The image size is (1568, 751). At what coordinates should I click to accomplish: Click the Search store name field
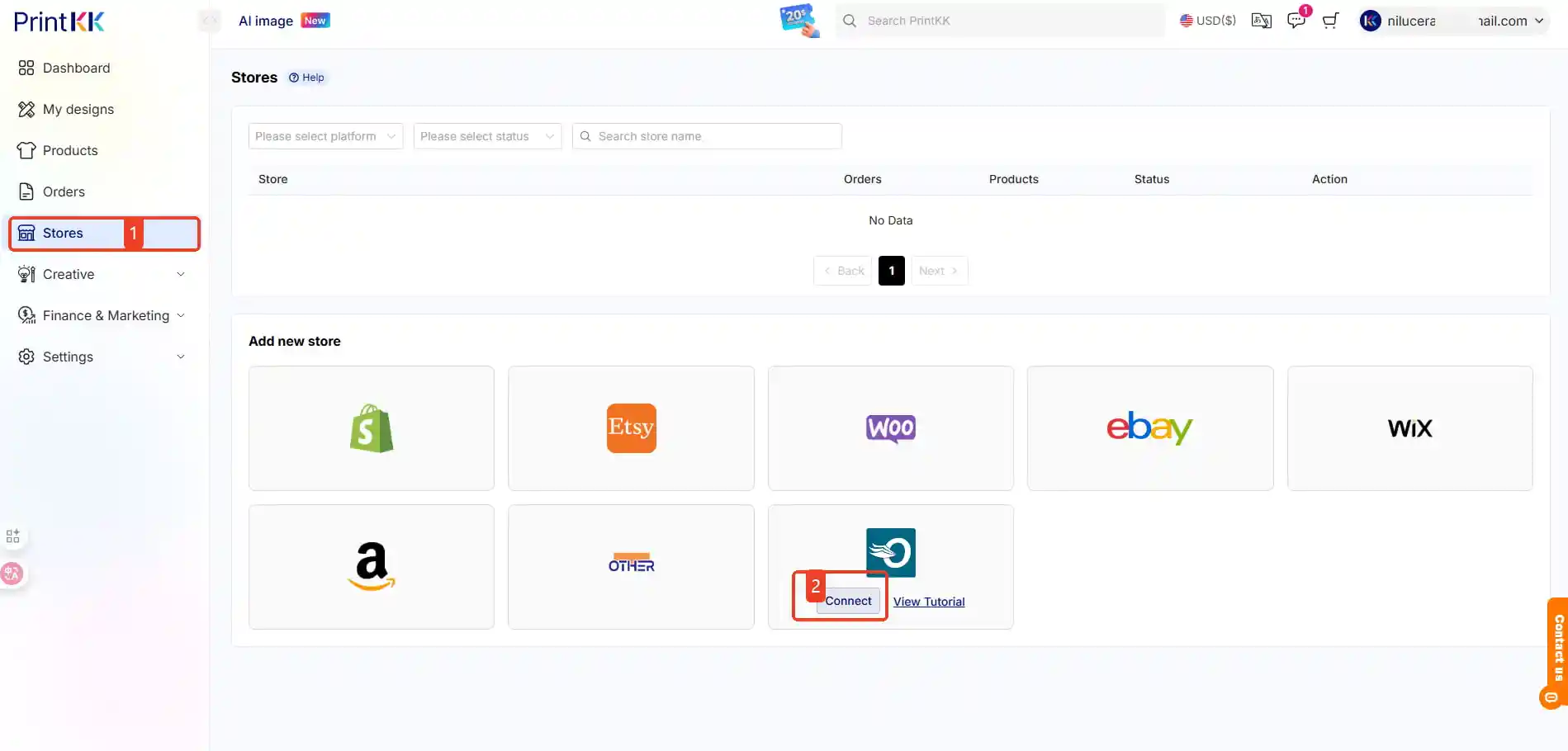[x=707, y=136]
